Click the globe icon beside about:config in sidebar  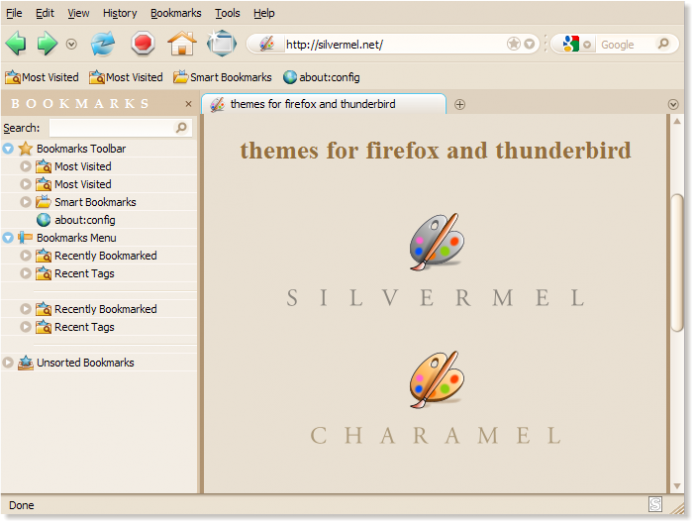coord(43,219)
